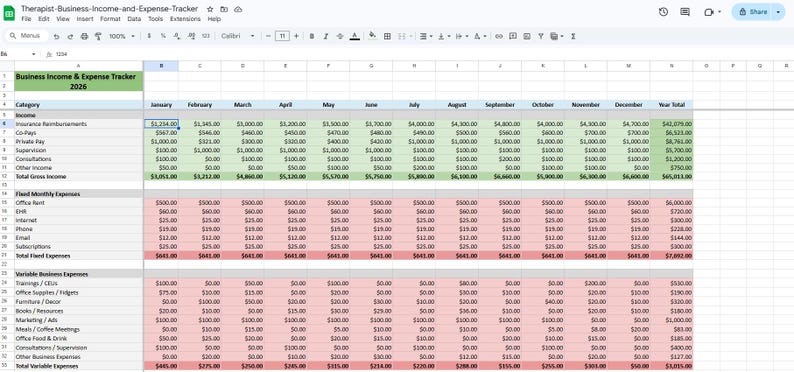Open the text color picker
This screenshot has width=794, height=372.
355,36
